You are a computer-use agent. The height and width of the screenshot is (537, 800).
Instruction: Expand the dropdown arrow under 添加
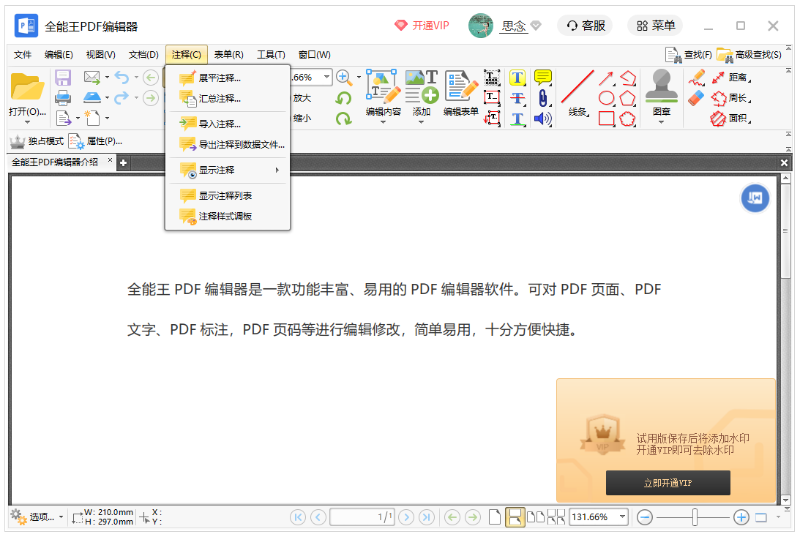[421, 122]
